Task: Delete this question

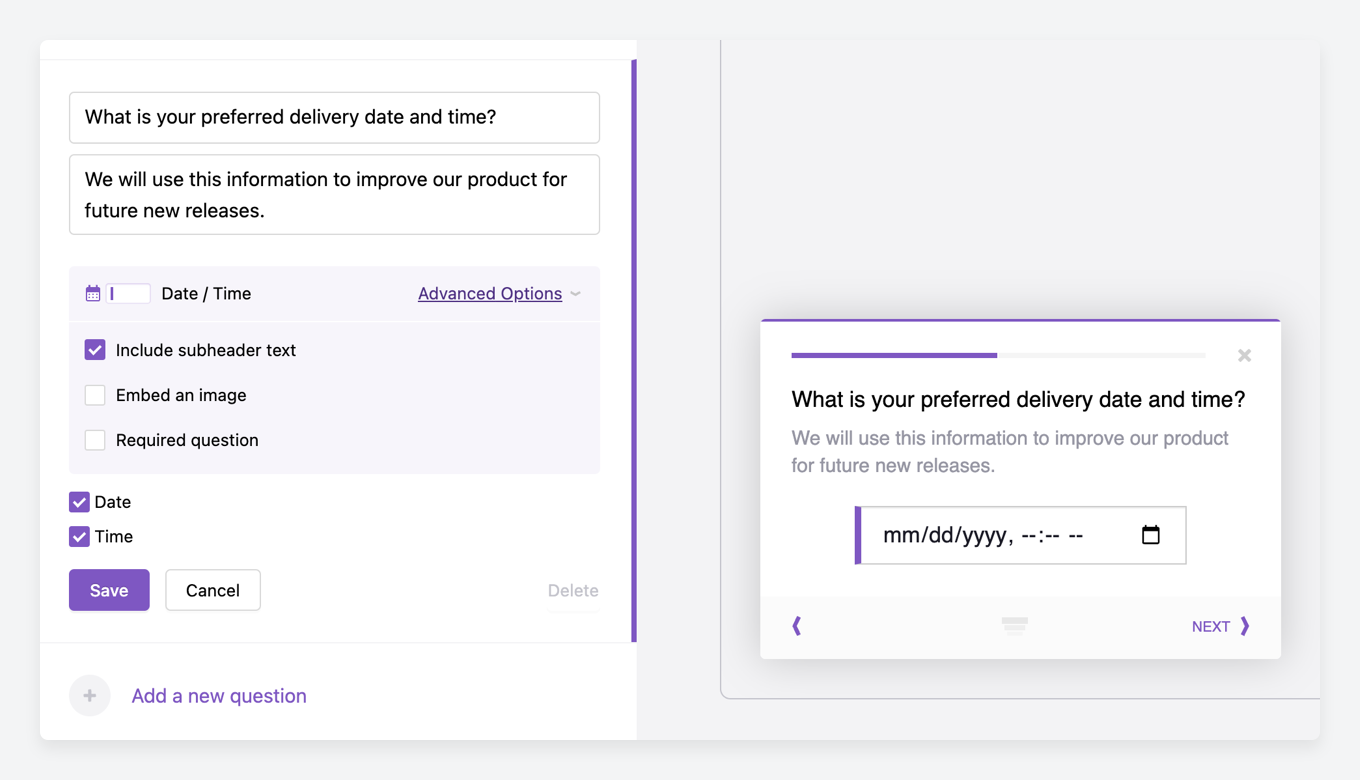Action: (x=573, y=591)
